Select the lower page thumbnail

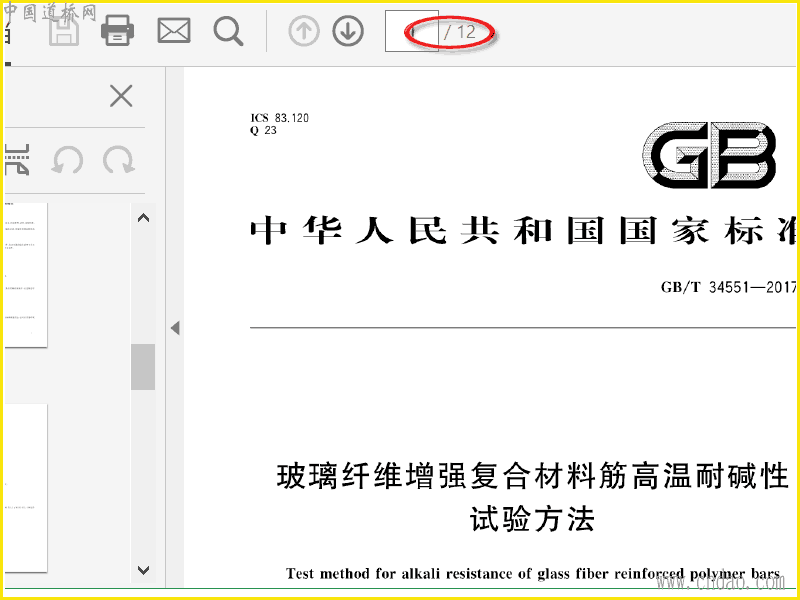[x=26, y=488]
